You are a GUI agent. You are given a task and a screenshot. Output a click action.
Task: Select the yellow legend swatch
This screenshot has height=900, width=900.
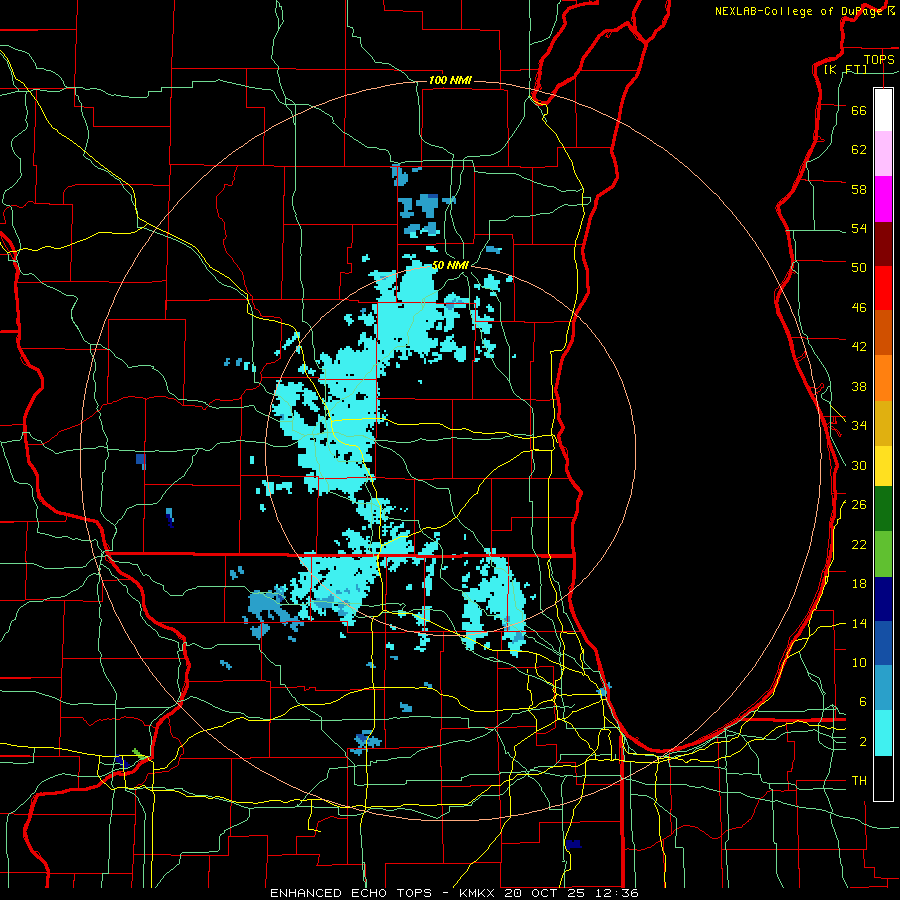tap(883, 466)
